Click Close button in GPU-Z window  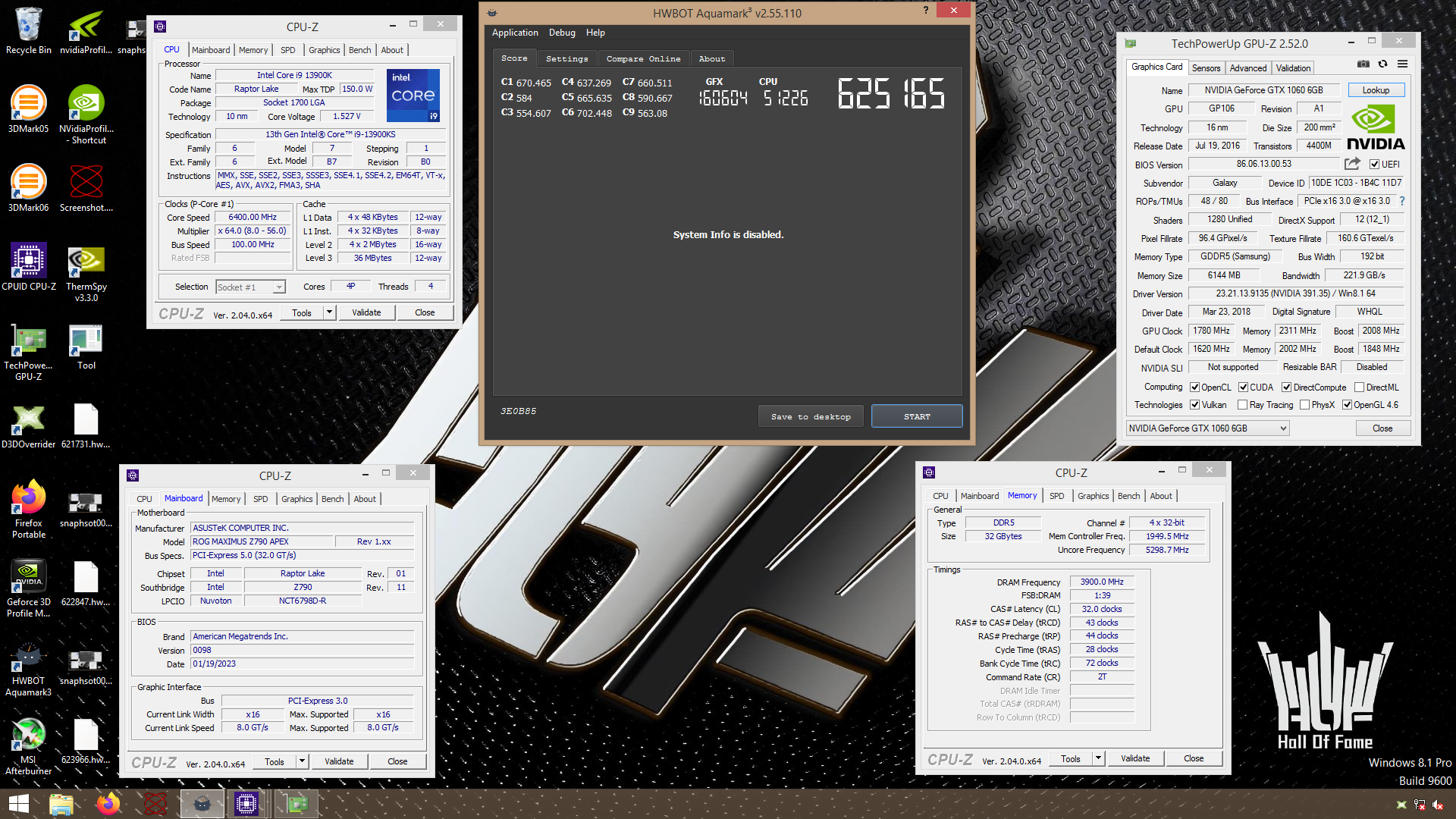click(1382, 428)
